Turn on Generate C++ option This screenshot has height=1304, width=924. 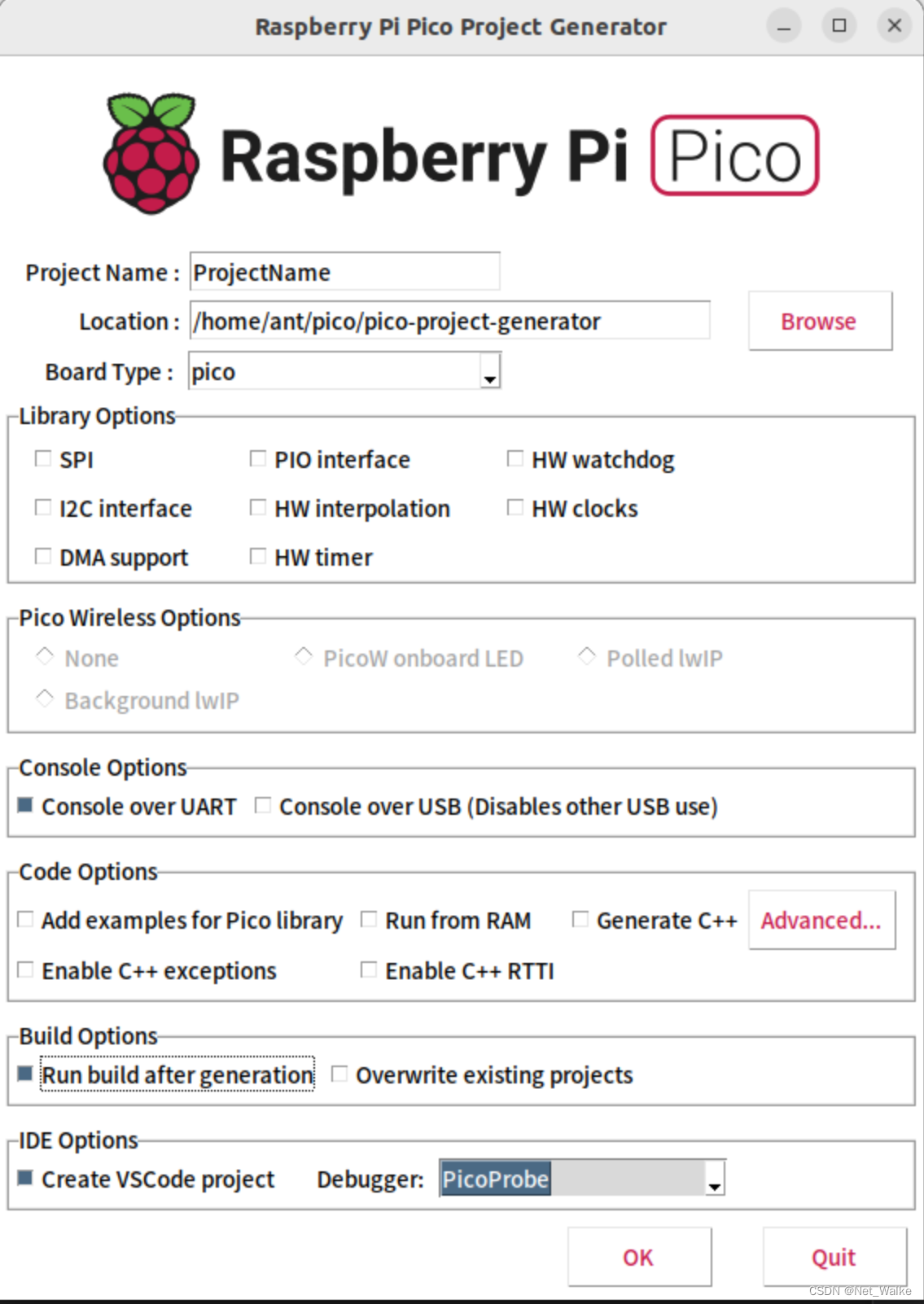[580, 919]
